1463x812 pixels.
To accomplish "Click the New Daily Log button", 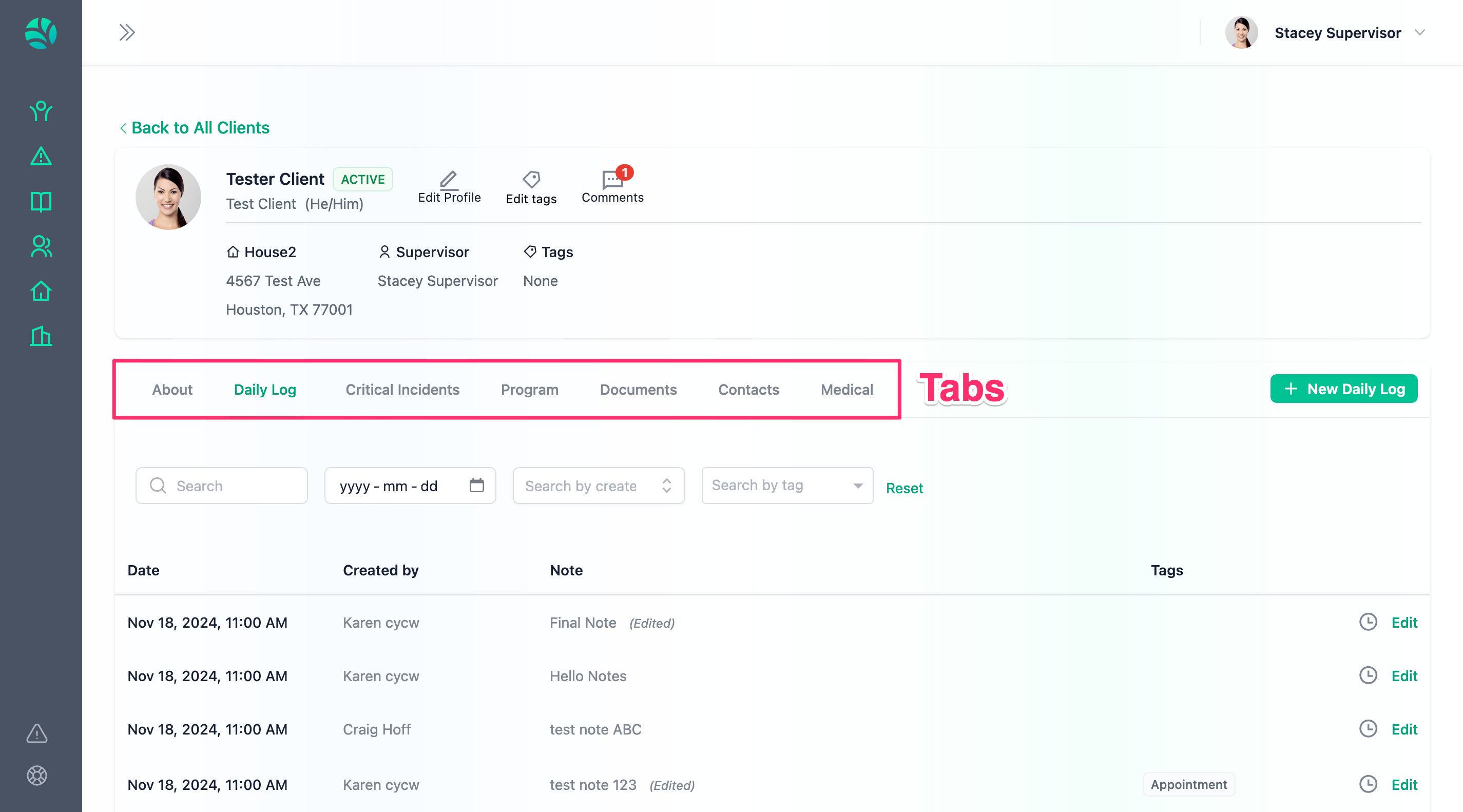I will [1343, 389].
